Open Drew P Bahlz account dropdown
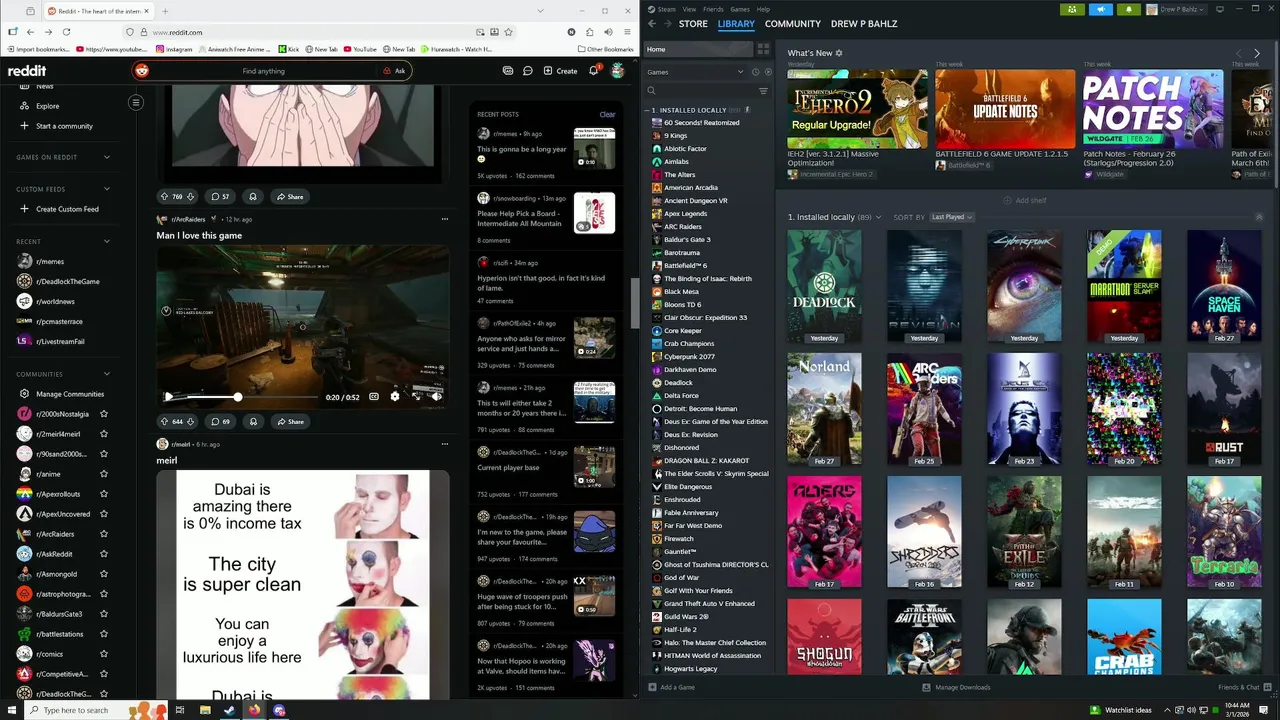 pyautogui.click(x=1176, y=9)
